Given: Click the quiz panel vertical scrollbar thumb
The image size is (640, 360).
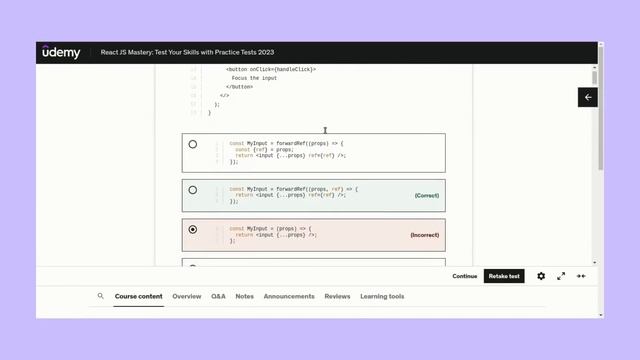Looking at the screenshot, I should click(x=594, y=78).
